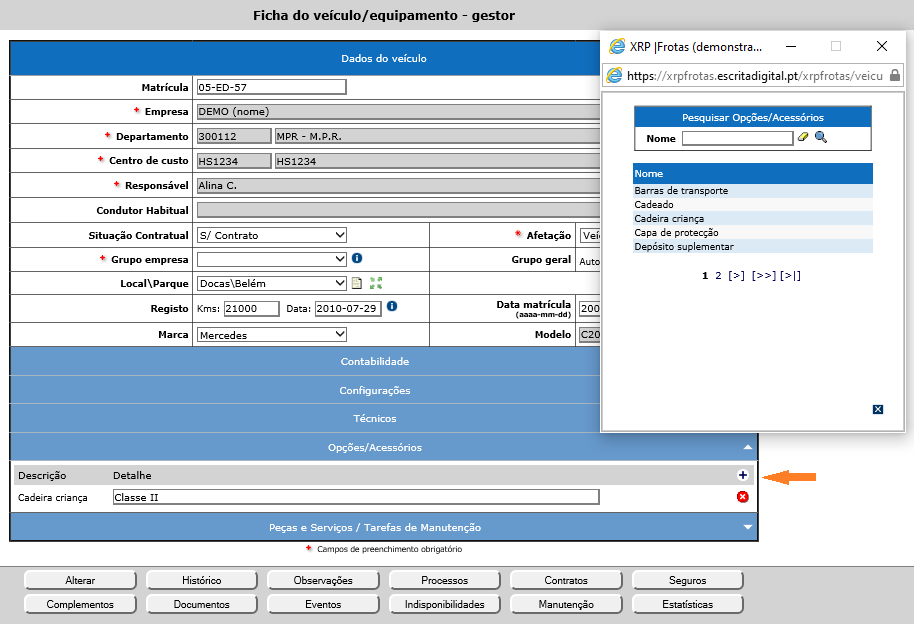Open the Situação Contratual dropdown
The height and width of the screenshot is (624, 914).
271,235
